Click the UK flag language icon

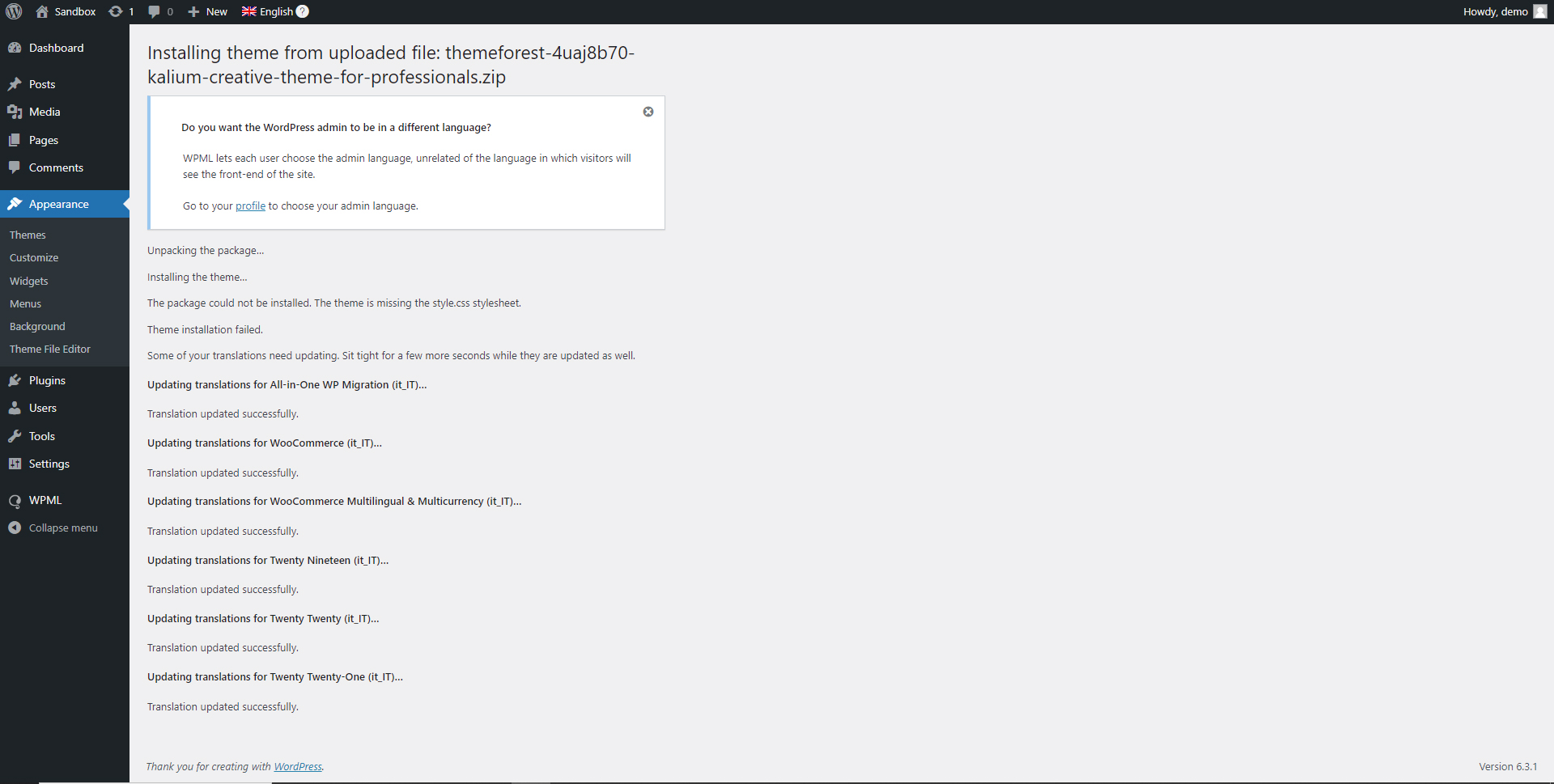coord(249,11)
